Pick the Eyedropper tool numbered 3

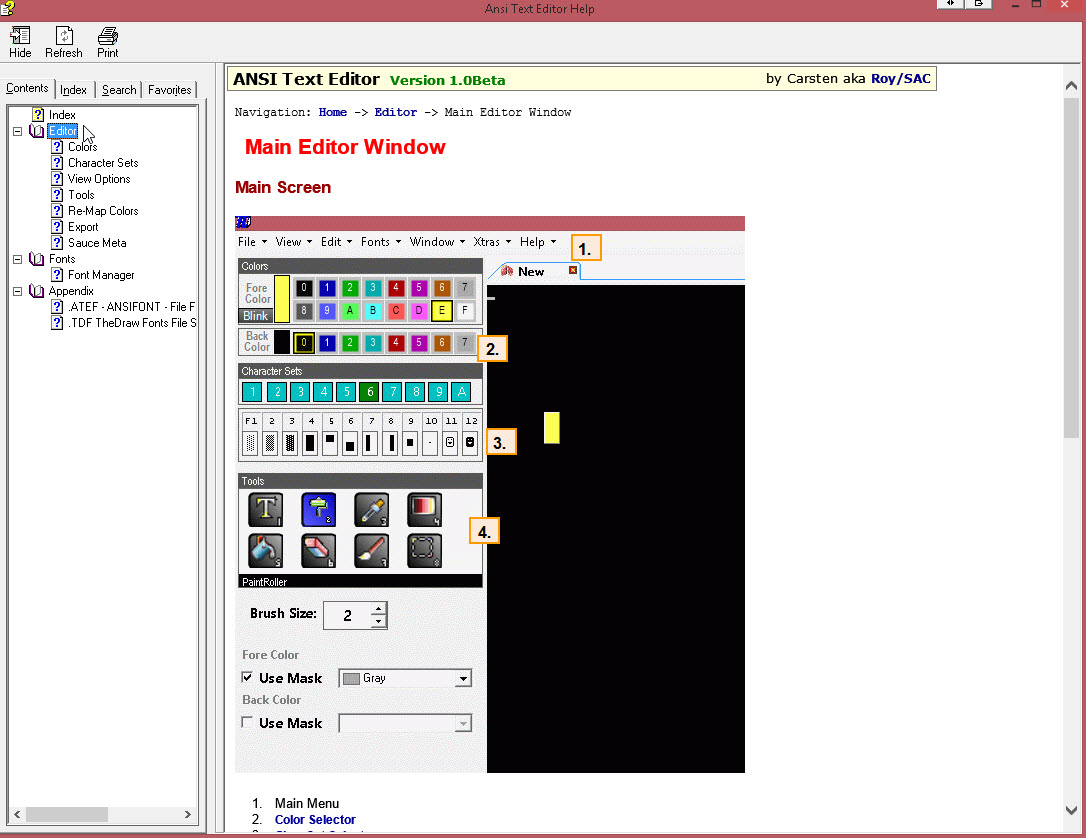click(x=371, y=509)
